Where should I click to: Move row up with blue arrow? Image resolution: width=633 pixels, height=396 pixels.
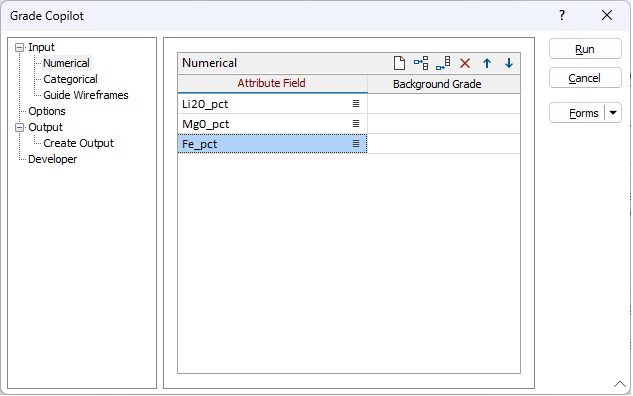pos(487,63)
